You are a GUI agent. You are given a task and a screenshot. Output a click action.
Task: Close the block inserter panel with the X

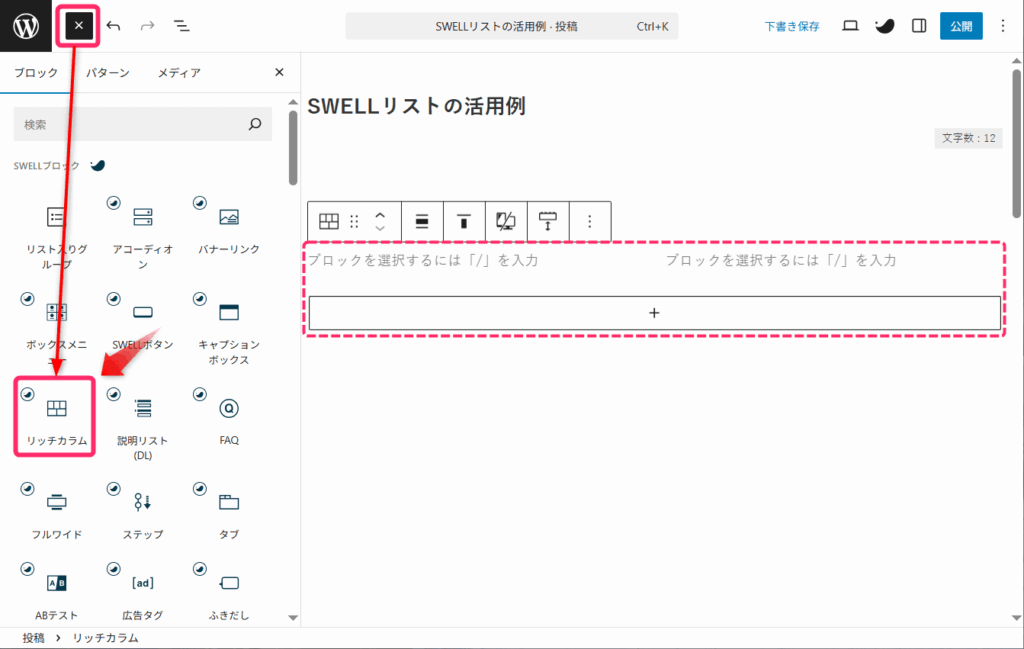coord(280,72)
